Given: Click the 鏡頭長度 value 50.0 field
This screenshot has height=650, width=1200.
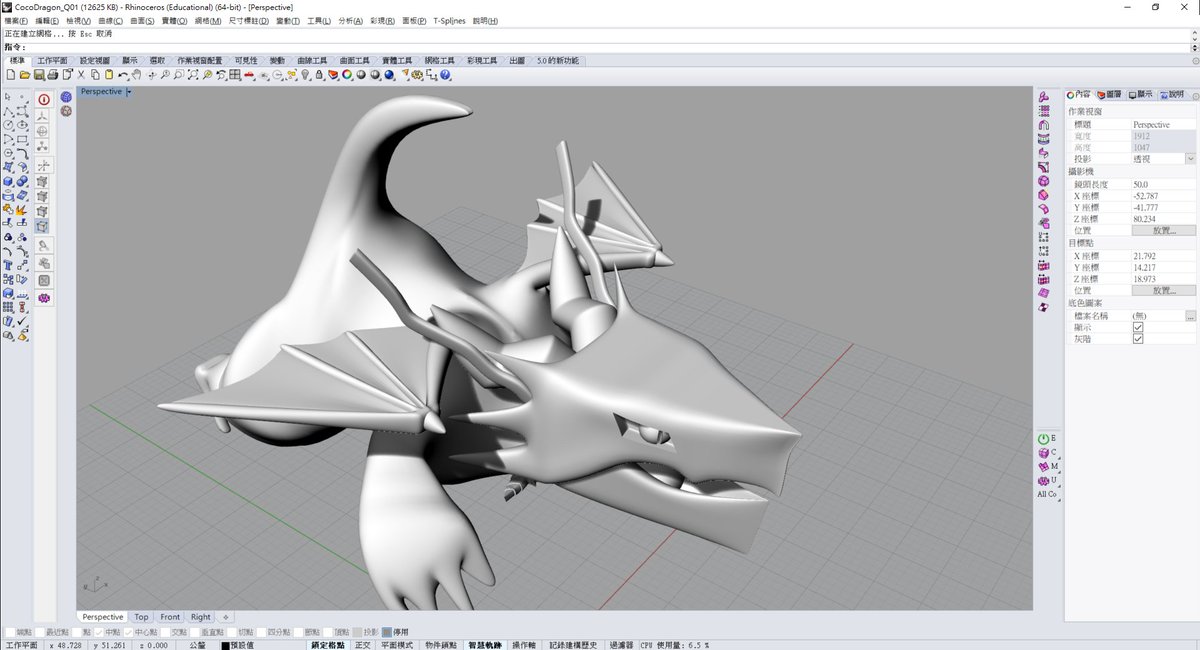Looking at the screenshot, I should click(x=1164, y=184).
